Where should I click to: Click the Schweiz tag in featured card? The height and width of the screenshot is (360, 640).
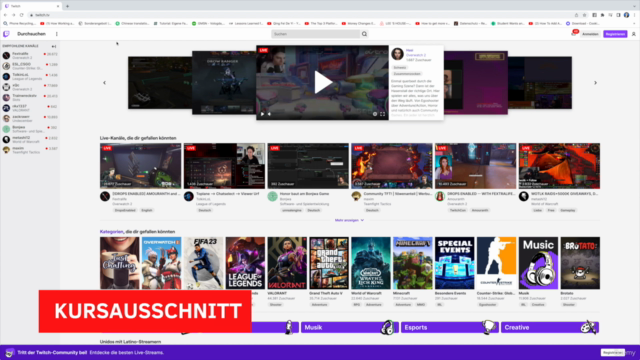(x=400, y=67)
